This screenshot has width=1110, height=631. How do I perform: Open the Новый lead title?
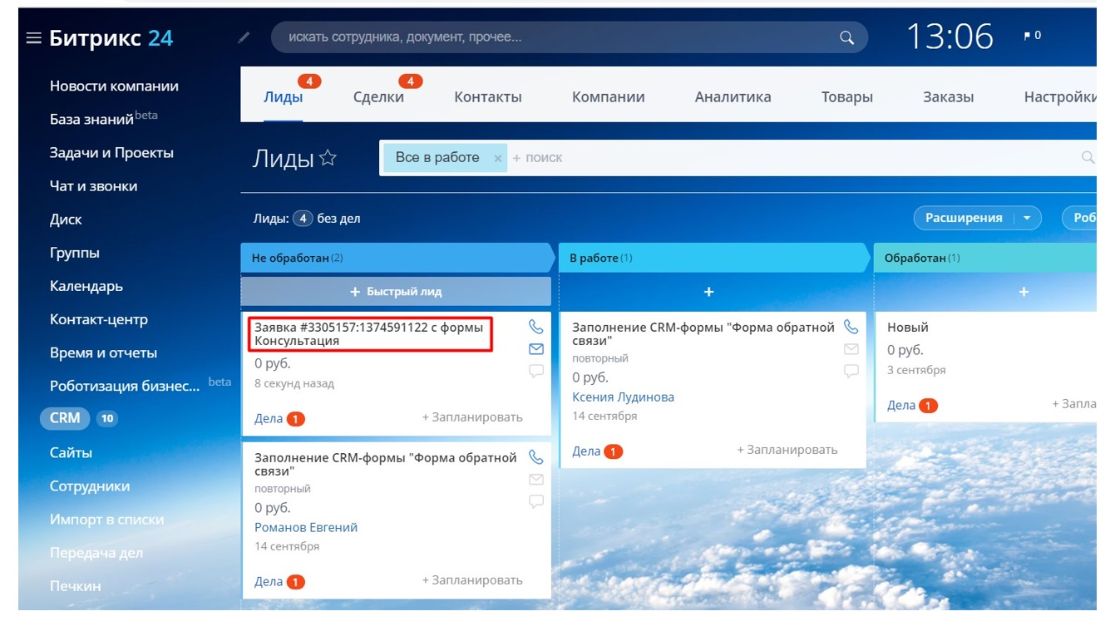coord(908,327)
